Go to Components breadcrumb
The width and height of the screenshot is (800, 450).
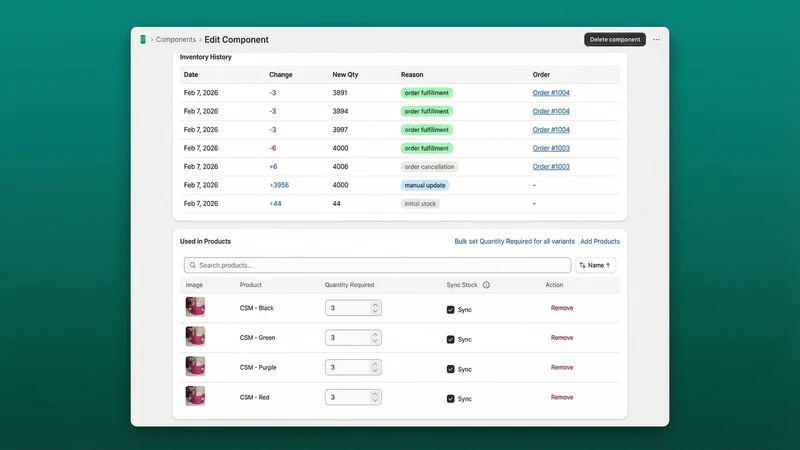click(x=176, y=39)
